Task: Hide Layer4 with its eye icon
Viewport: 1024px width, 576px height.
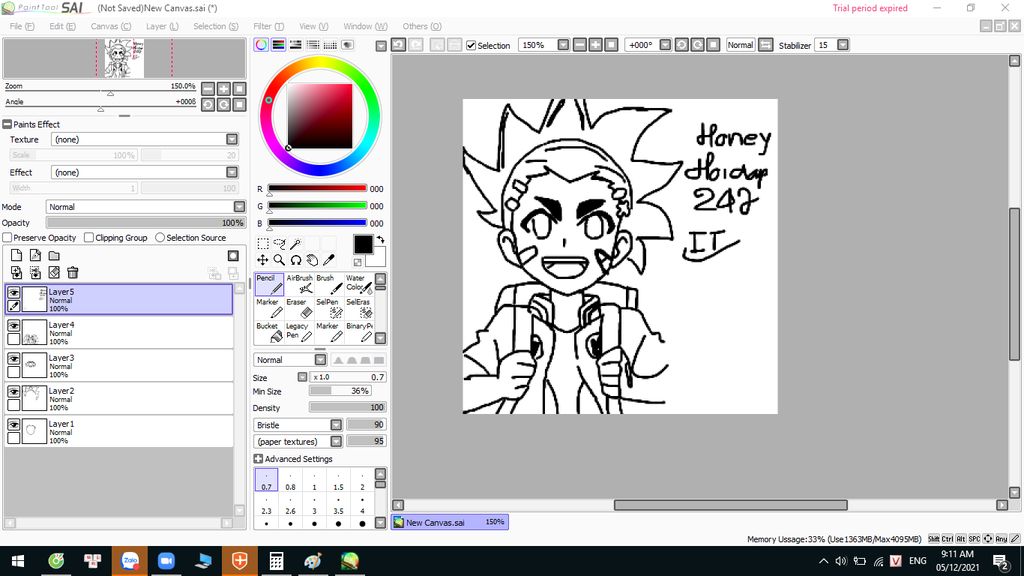Action: (13, 325)
